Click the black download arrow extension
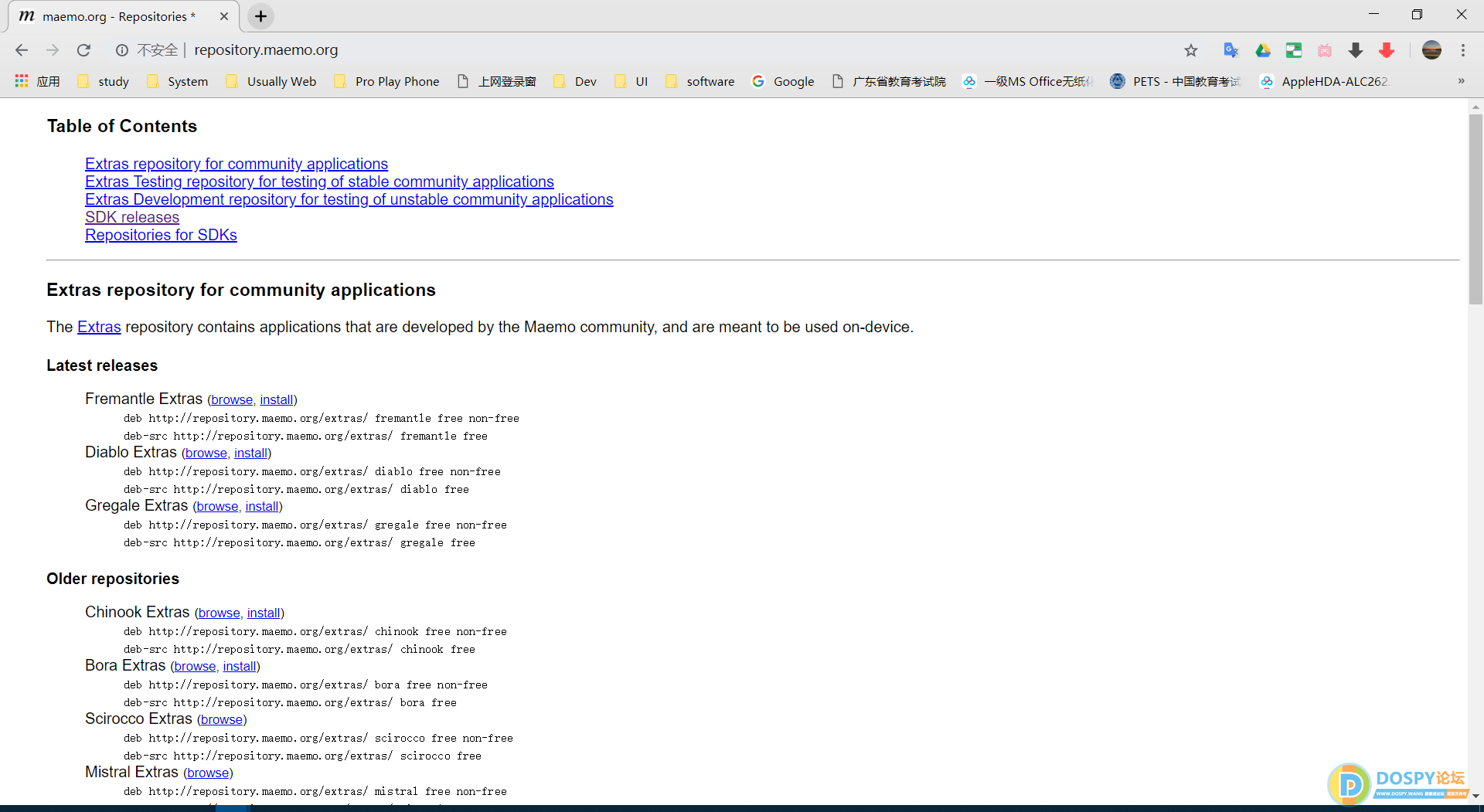The width and height of the screenshot is (1484, 812). [x=1356, y=50]
